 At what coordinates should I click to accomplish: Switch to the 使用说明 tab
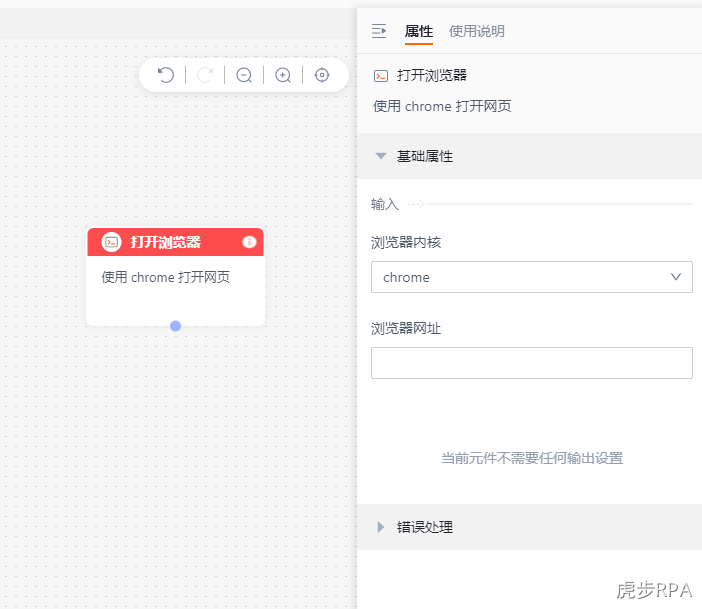pos(477,31)
